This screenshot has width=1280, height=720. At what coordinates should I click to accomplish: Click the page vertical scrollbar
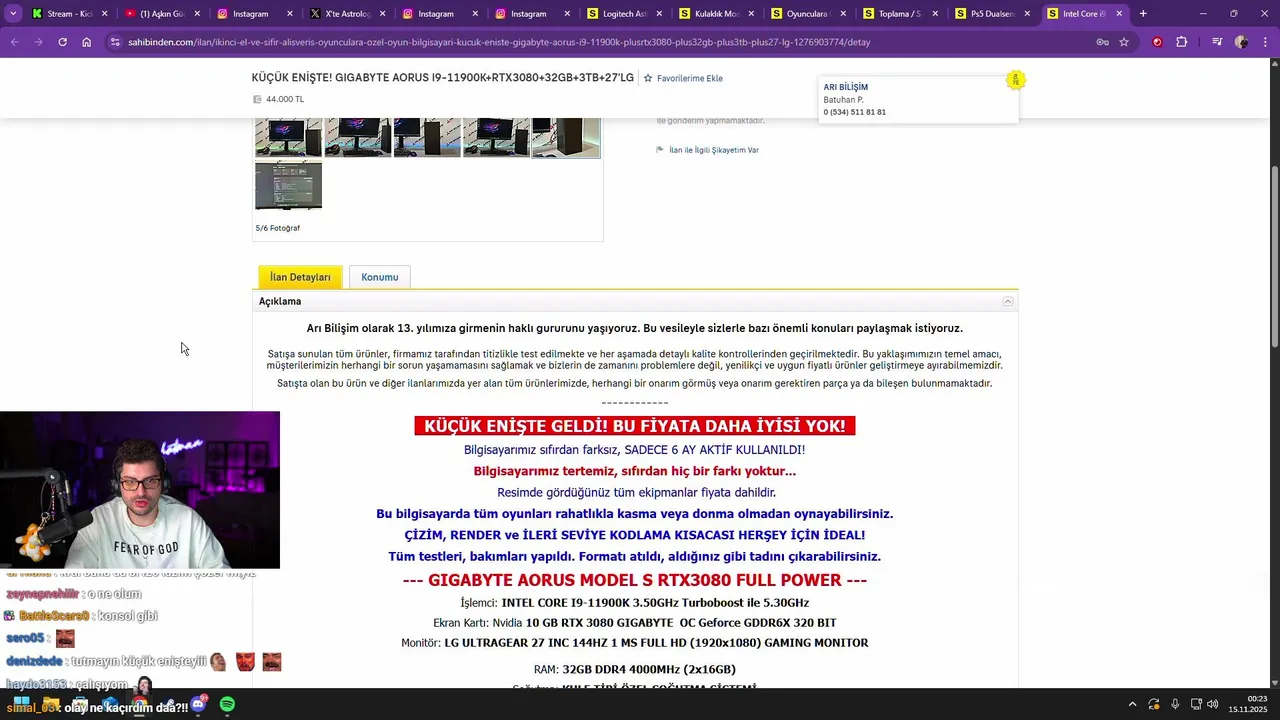click(1274, 255)
